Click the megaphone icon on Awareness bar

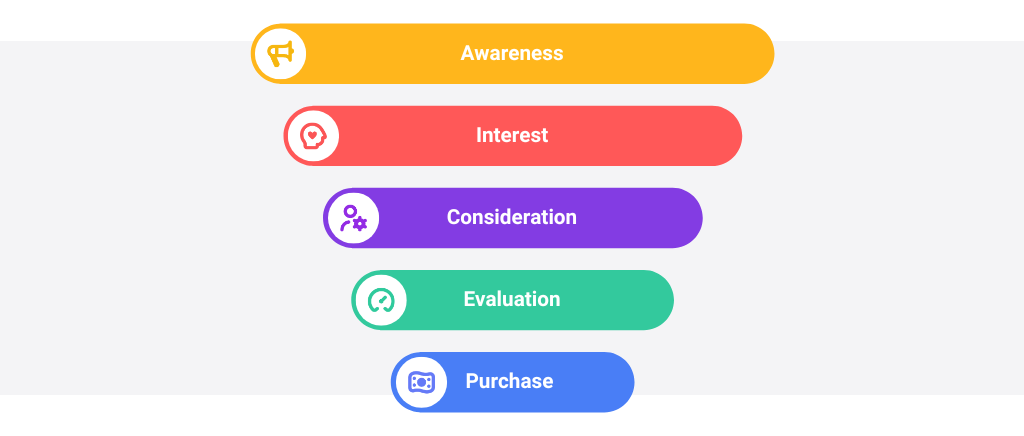(281, 54)
